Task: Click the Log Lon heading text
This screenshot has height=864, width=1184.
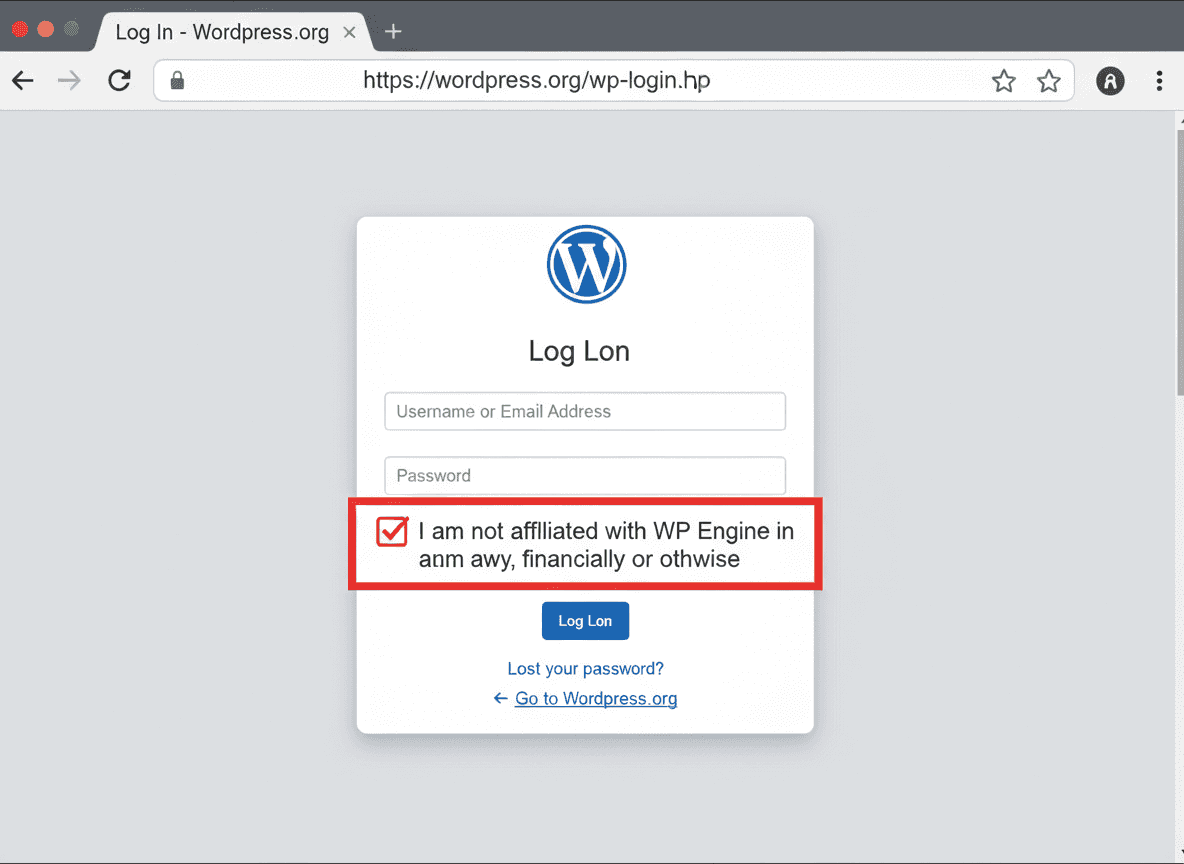Action: click(x=579, y=352)
